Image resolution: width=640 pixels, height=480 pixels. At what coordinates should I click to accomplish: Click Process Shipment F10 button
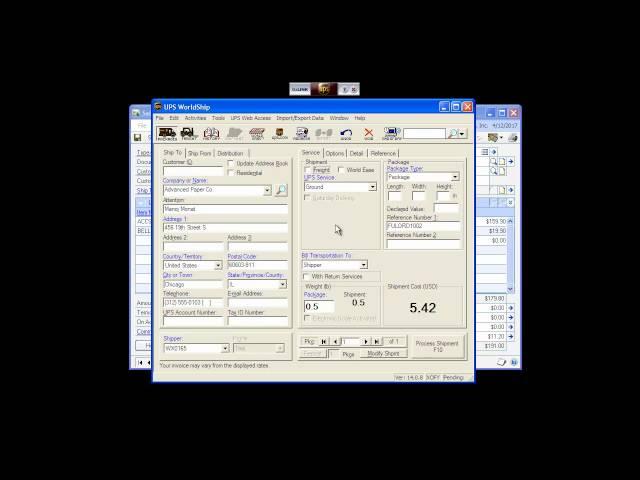[x=437, y=346]
